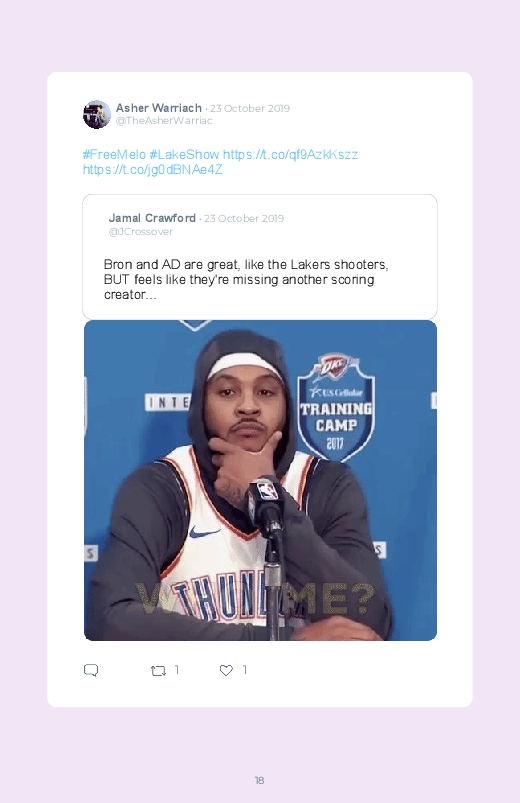The image size is (520, 803).
Task: Click the heart like icon
Action: (226, 670)
